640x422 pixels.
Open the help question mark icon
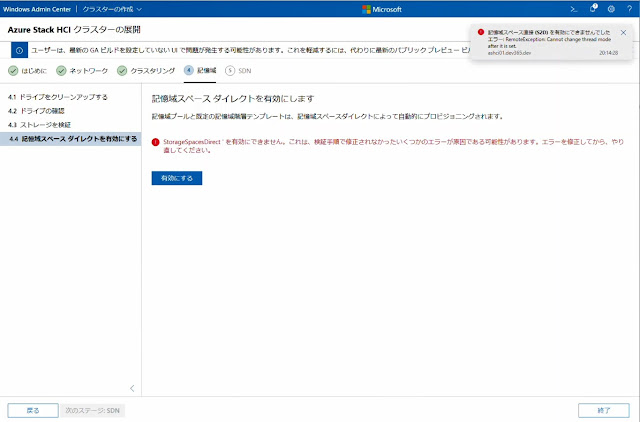pyautogui.click(x=629, y=9)
